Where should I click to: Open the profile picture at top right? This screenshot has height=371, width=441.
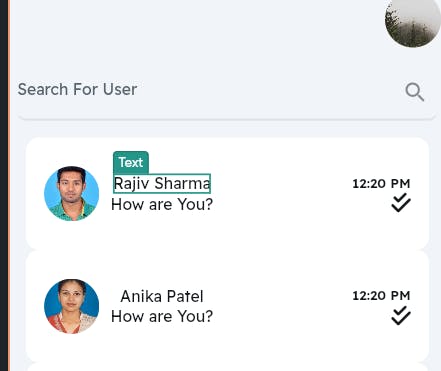click(x=413, y=21)
